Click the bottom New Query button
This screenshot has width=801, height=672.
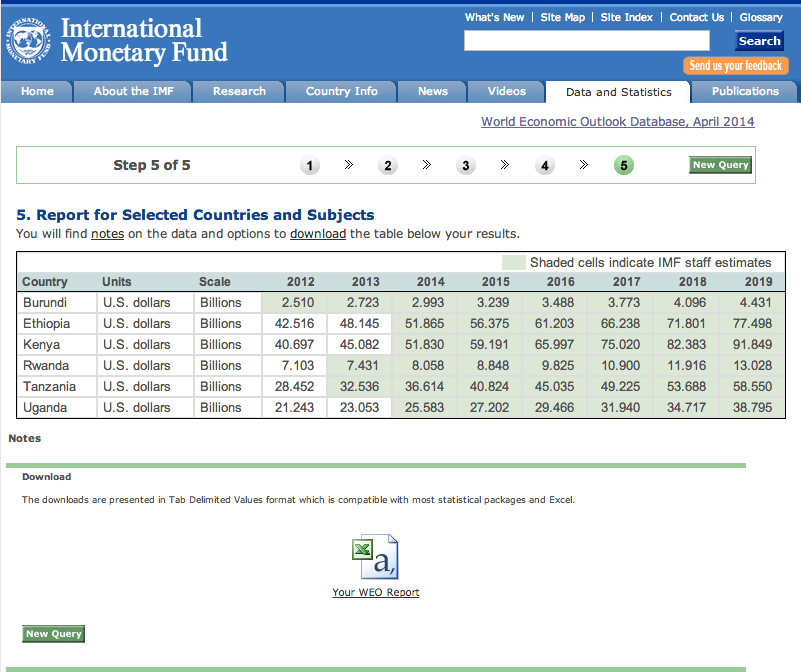pyautogui.click(x=53, y=633)
